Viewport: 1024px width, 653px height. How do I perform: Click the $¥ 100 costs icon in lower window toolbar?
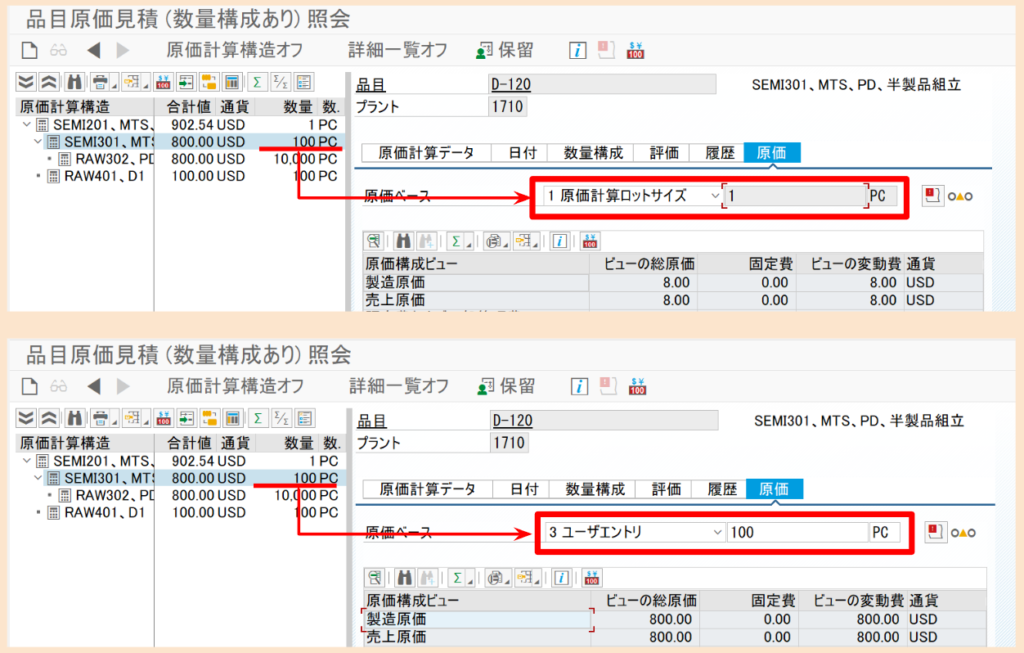pyautogui.click(x=637, y=387)
